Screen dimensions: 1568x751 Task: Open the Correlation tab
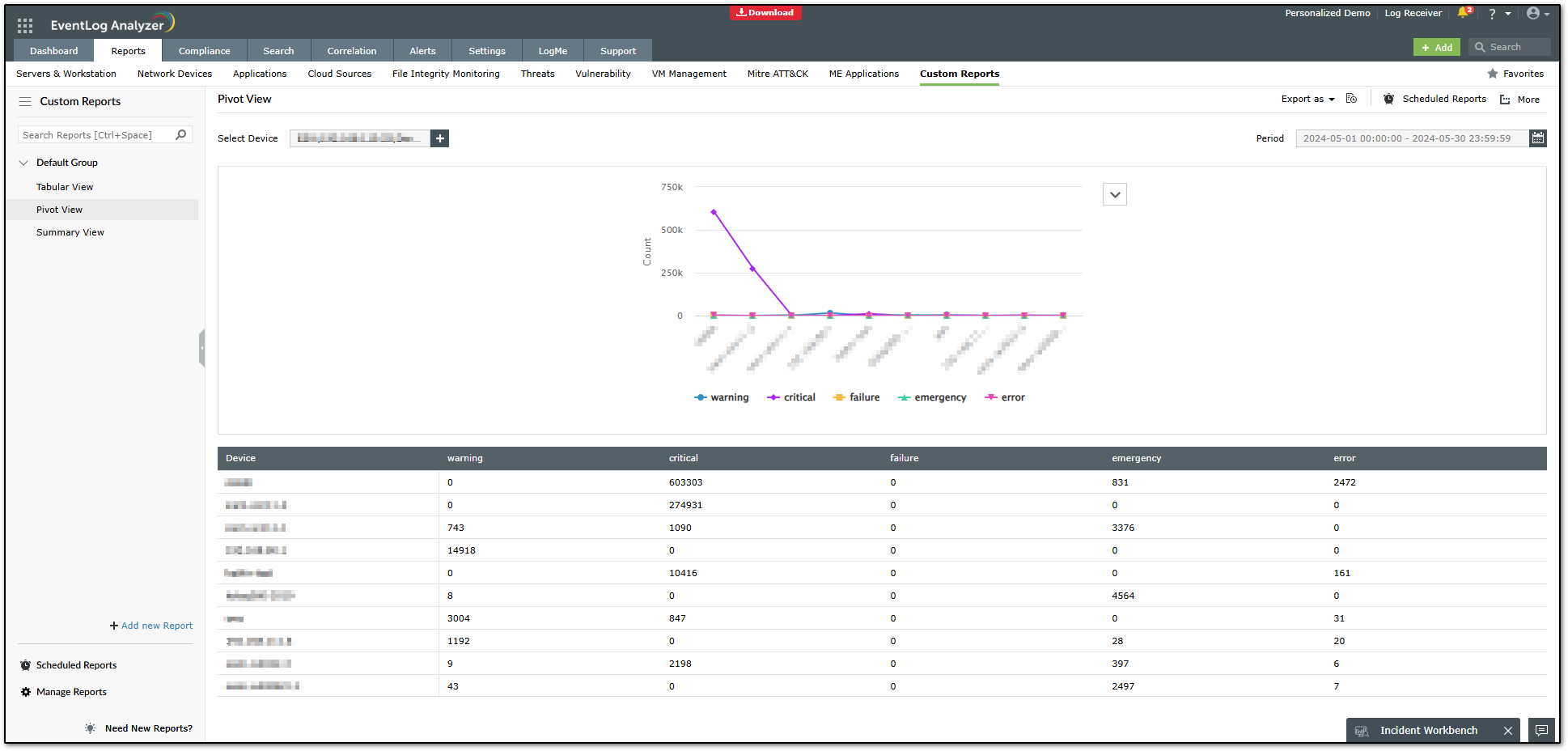pyautogui.click(x=352, y=50)
